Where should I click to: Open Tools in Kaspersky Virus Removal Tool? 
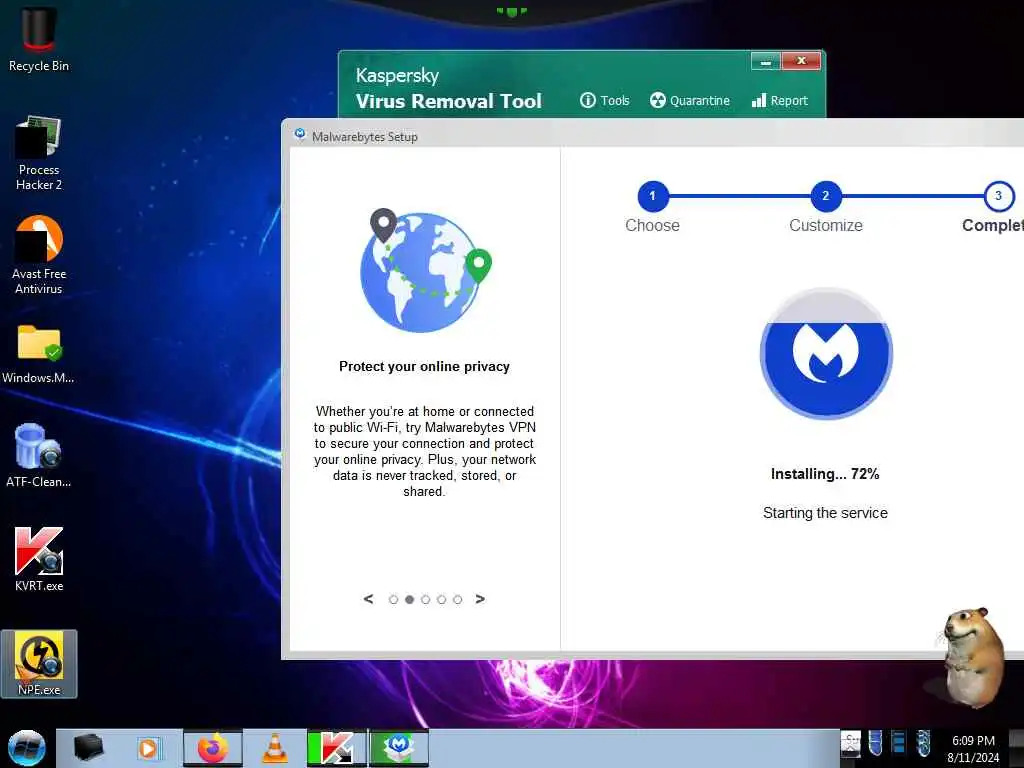[605, 101]
